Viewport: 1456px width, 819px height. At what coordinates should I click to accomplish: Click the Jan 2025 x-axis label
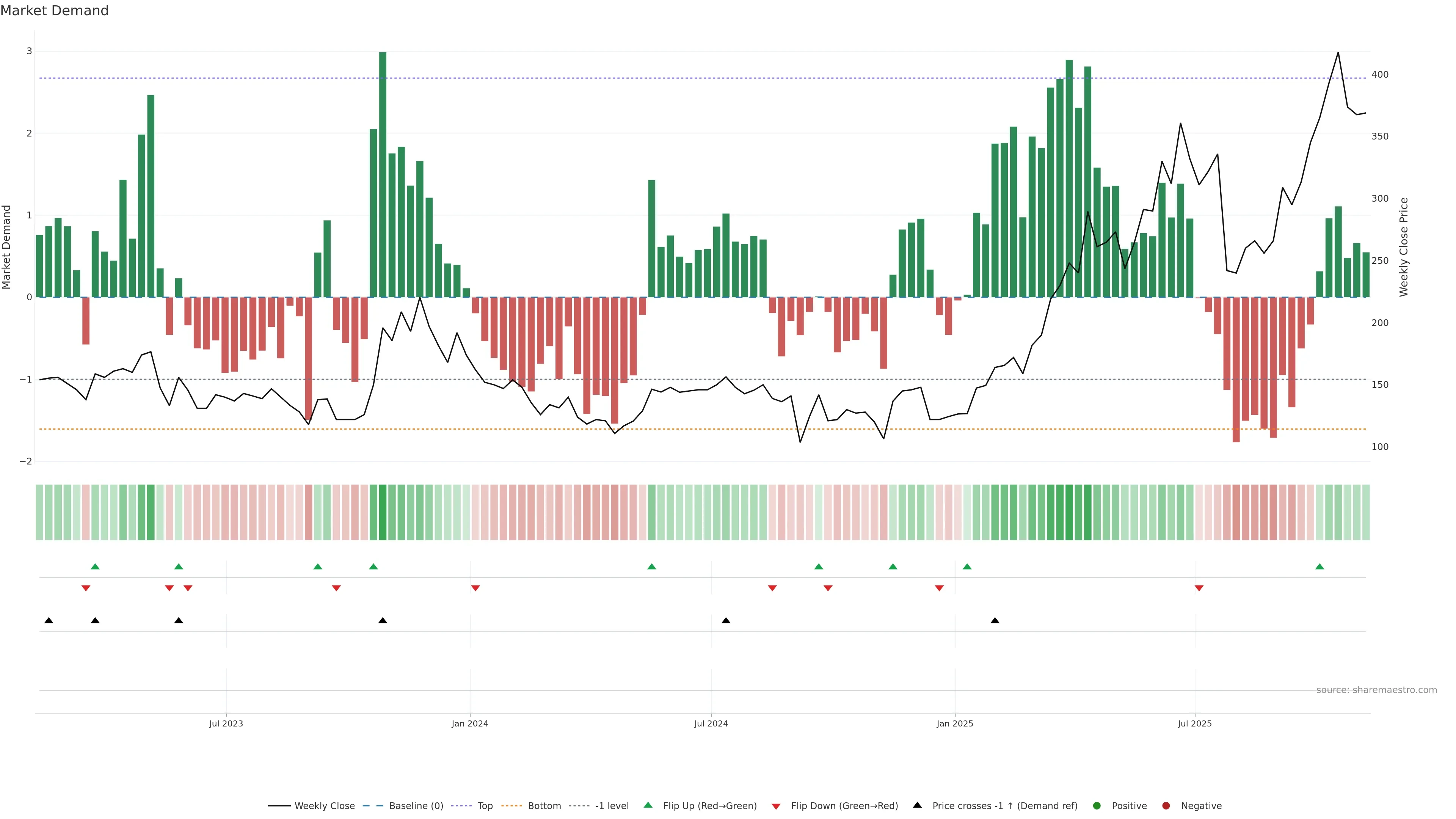pyautogui.click(x=955, y=723)
